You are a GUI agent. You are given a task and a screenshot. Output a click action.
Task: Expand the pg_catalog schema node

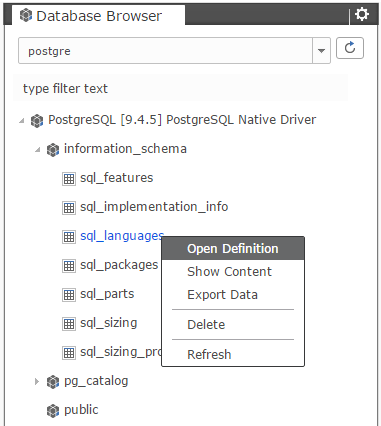(x=37, y=381)
